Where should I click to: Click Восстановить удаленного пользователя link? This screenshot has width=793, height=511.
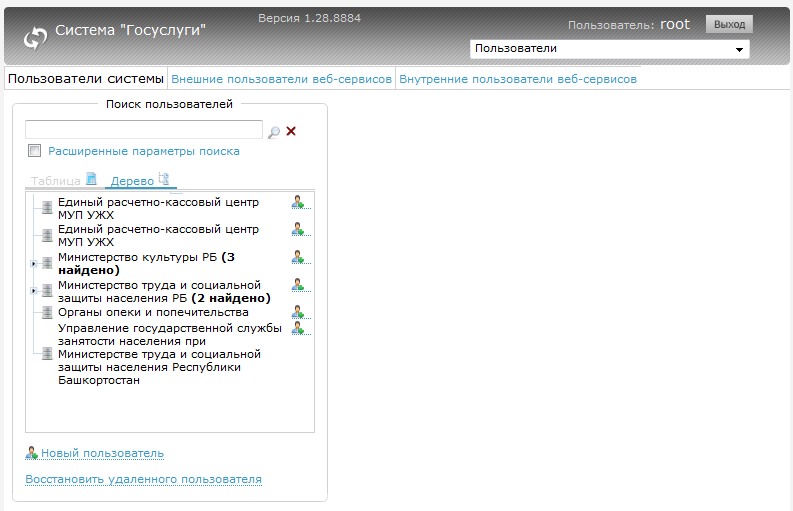[144, 479]
